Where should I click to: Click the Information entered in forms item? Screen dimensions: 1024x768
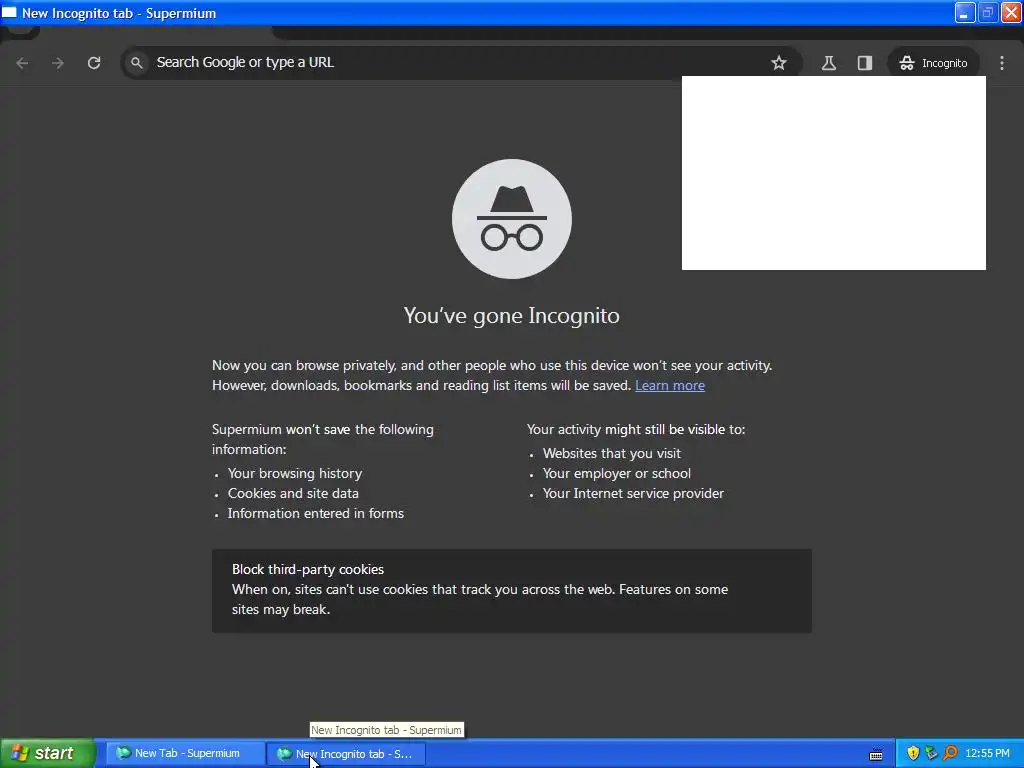click(x=315, y=513)
